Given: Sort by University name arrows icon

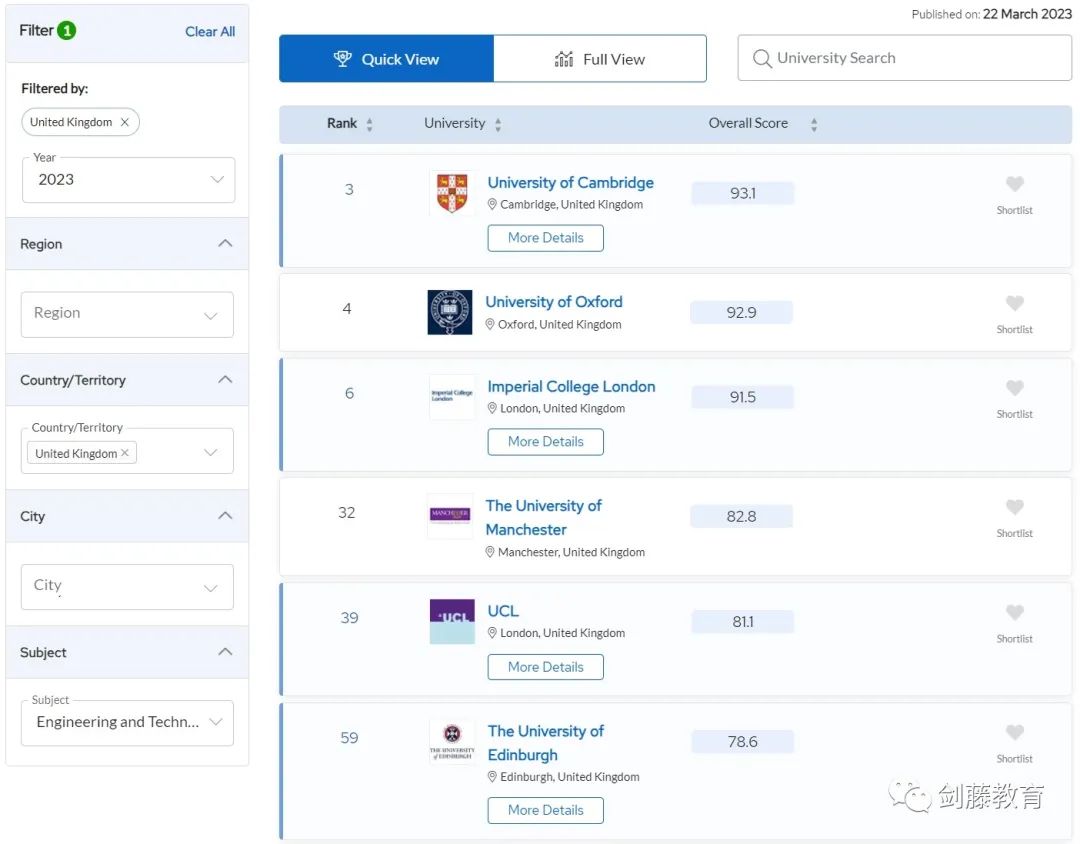Looking at the screenshot, I should click(x=498, y=124).
